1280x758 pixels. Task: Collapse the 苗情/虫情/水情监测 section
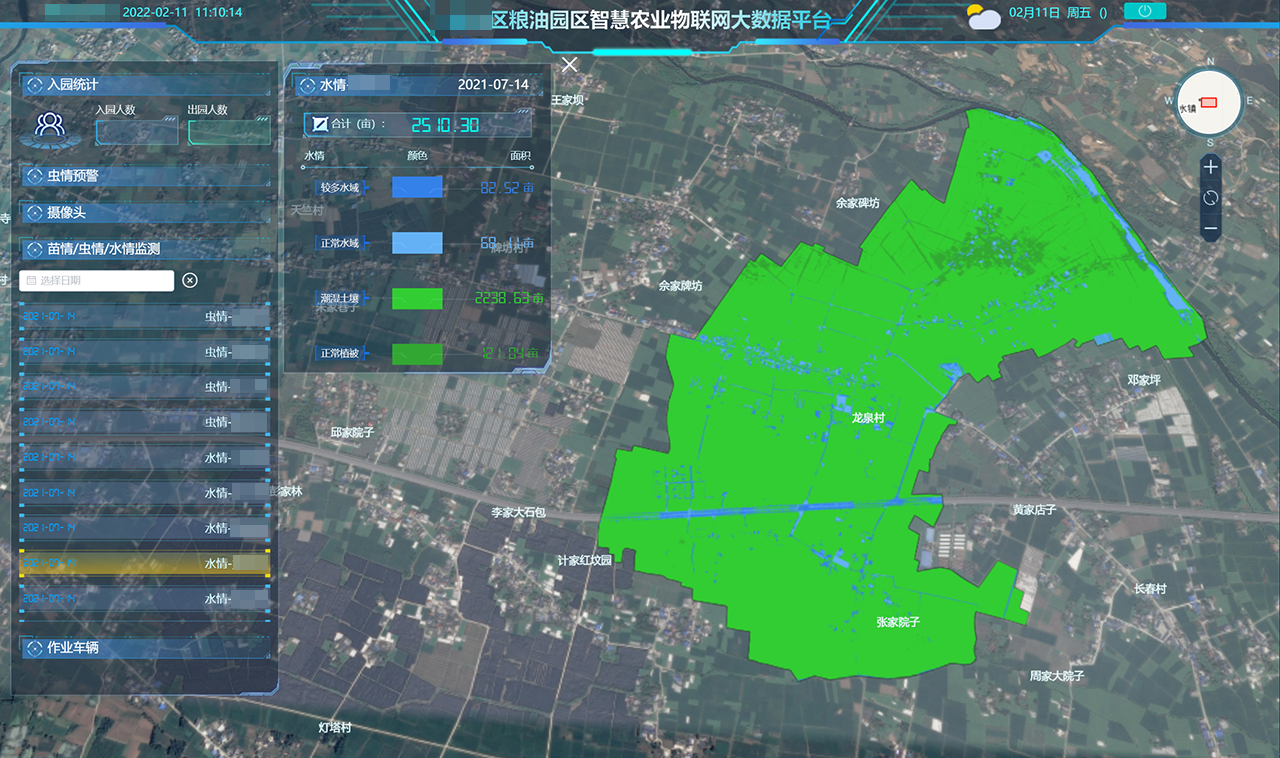[x=145, y=248]
